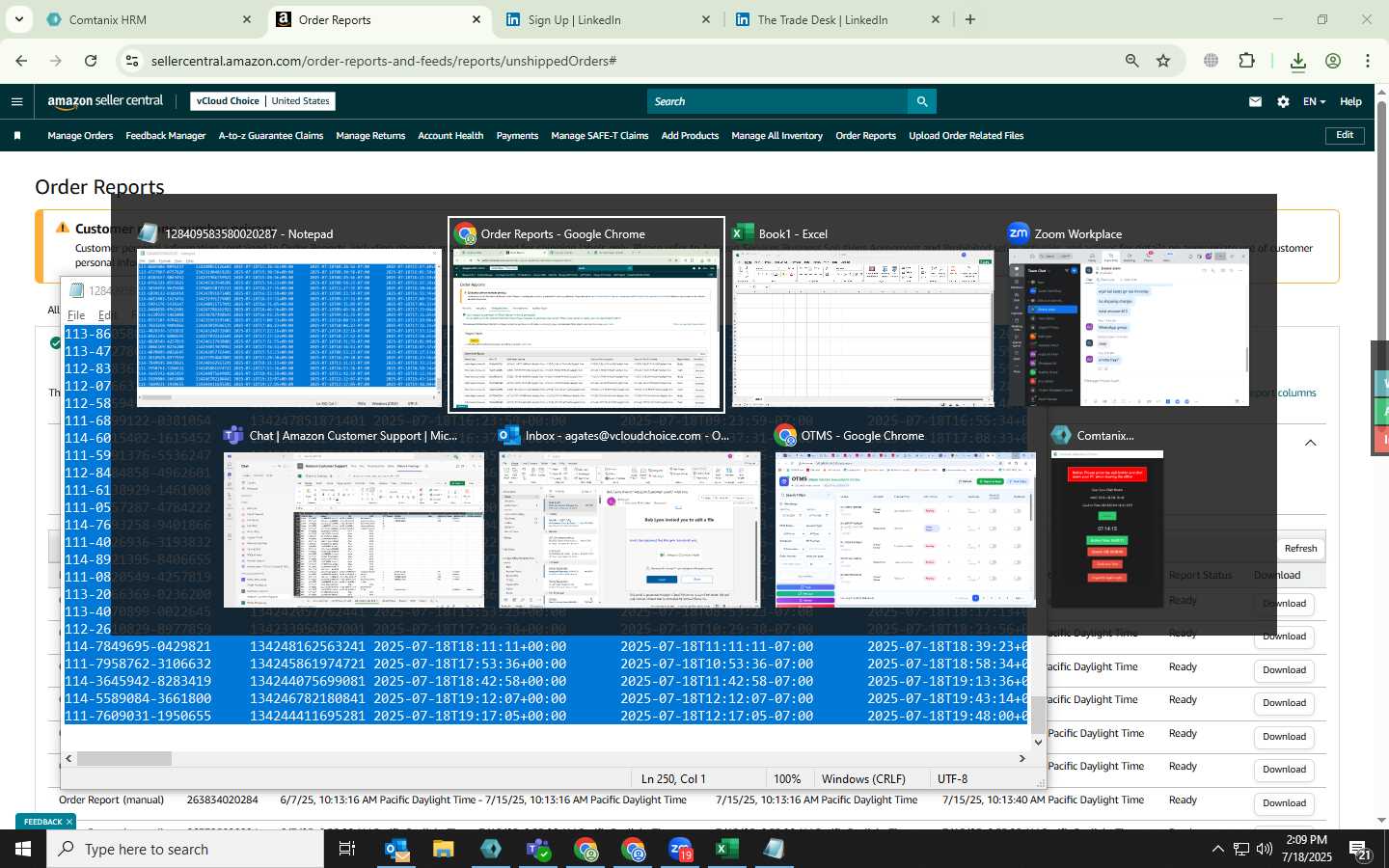Click the Help link in the header
Viewport: 1389px width, 868px height.
click(x=1350, y=101)
